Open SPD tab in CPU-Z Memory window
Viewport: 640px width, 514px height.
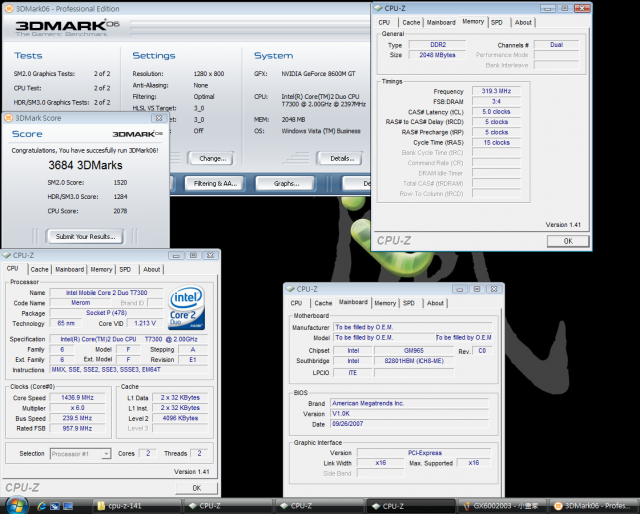(497, 22)
